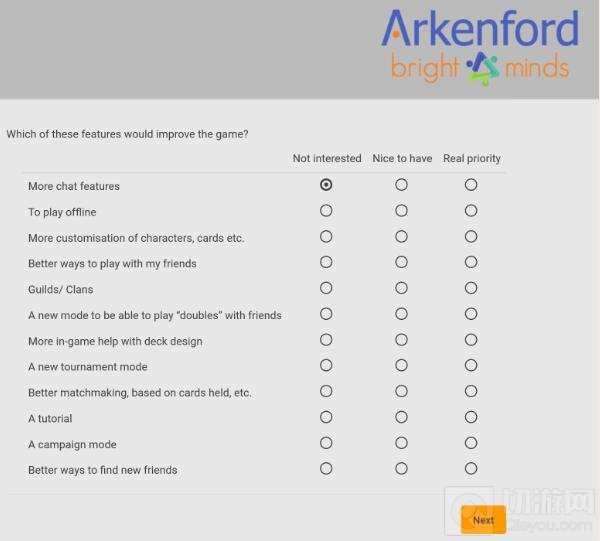
Task: Choose Nice to have for Guilds/ Clans
Action: (401, 288)
